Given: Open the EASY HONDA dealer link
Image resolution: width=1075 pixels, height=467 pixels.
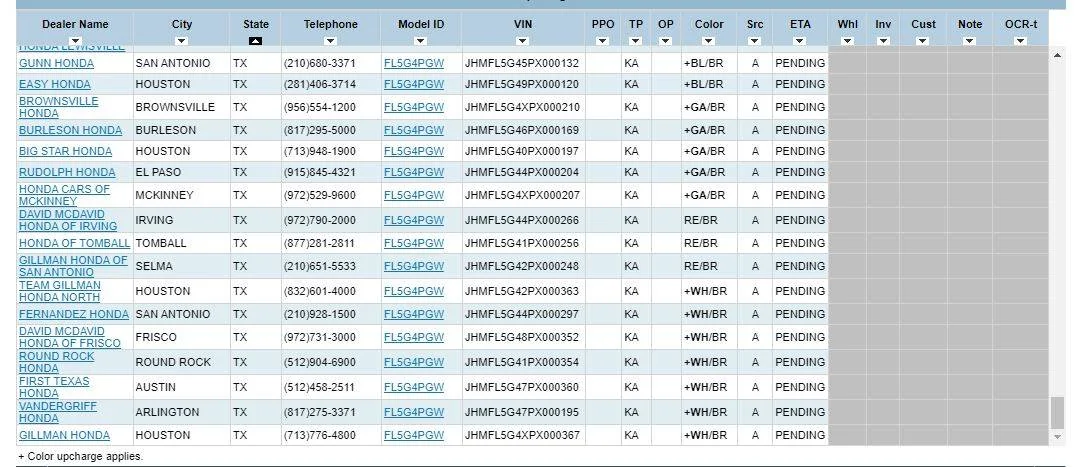Looking at the screenshot, I should tap(55, 84).
